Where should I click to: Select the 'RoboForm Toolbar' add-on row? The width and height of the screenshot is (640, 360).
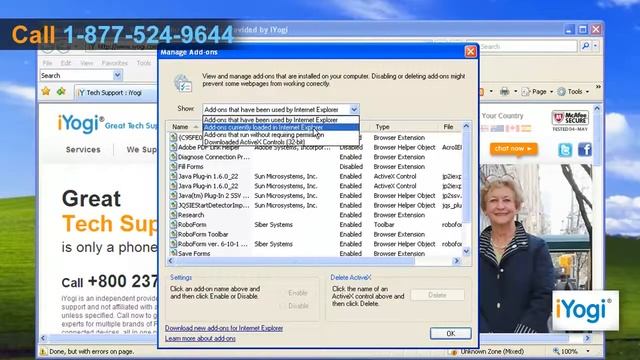click(x=315, y=234)
